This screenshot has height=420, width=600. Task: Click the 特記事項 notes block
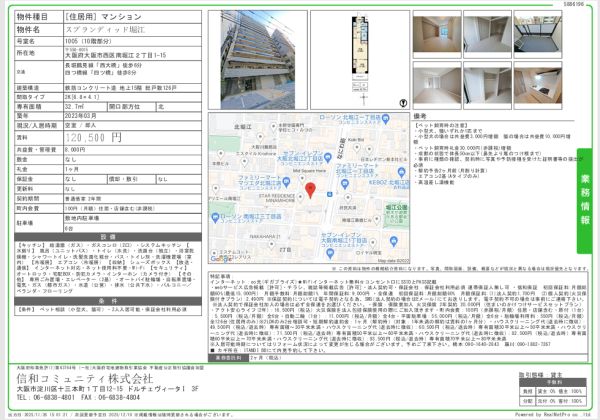tap(398, 313)
